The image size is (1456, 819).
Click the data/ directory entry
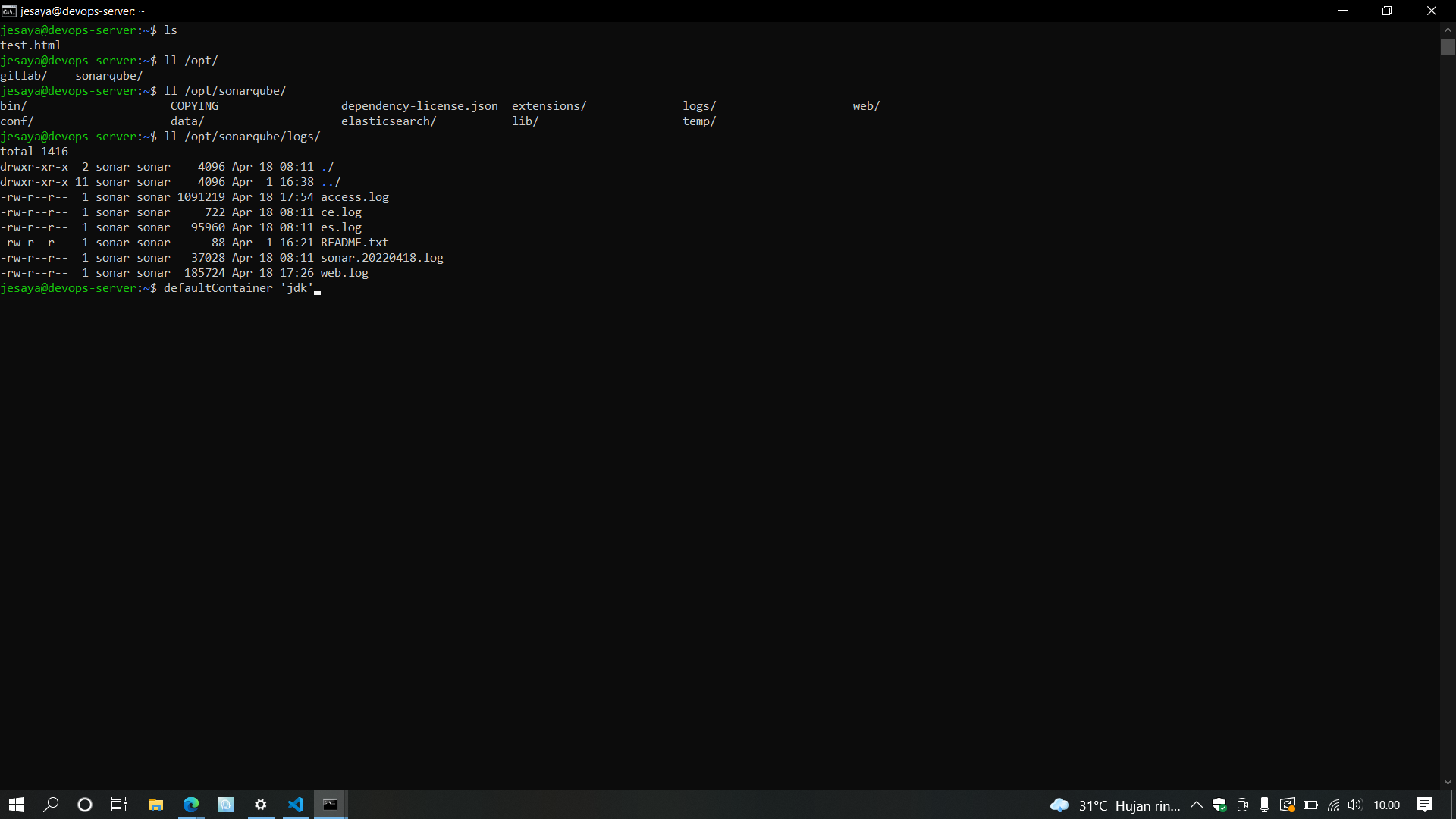pos(187,121)
